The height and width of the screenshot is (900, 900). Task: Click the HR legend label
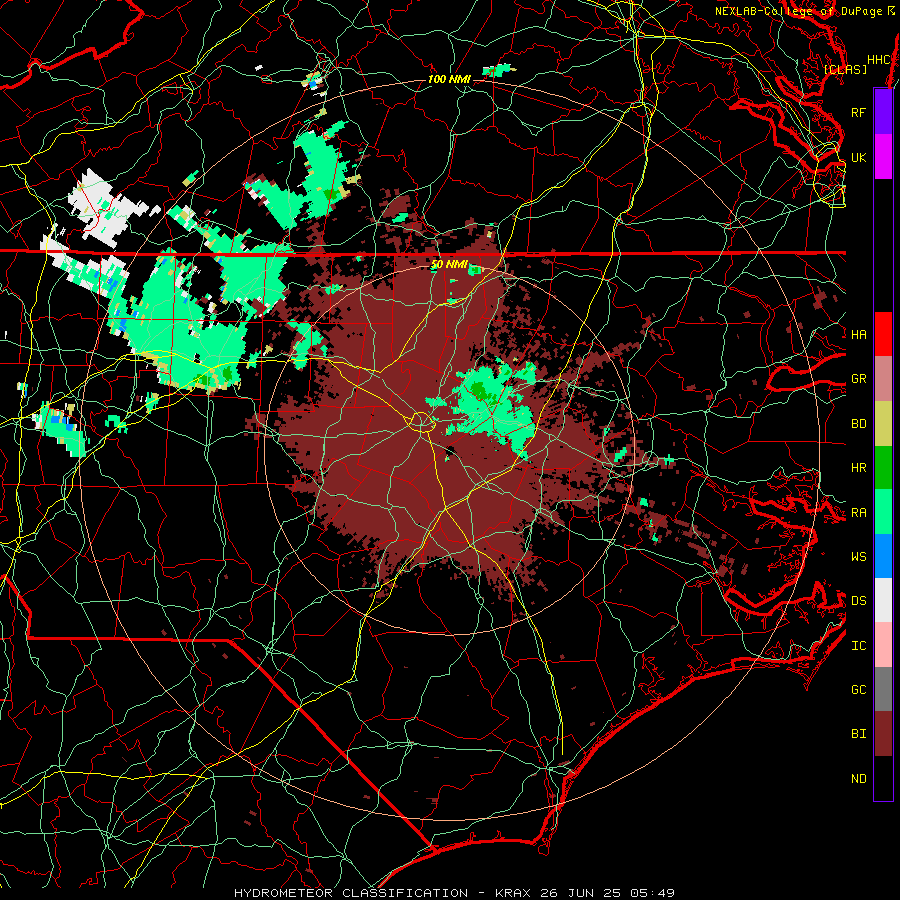click(x=858, y=468)
